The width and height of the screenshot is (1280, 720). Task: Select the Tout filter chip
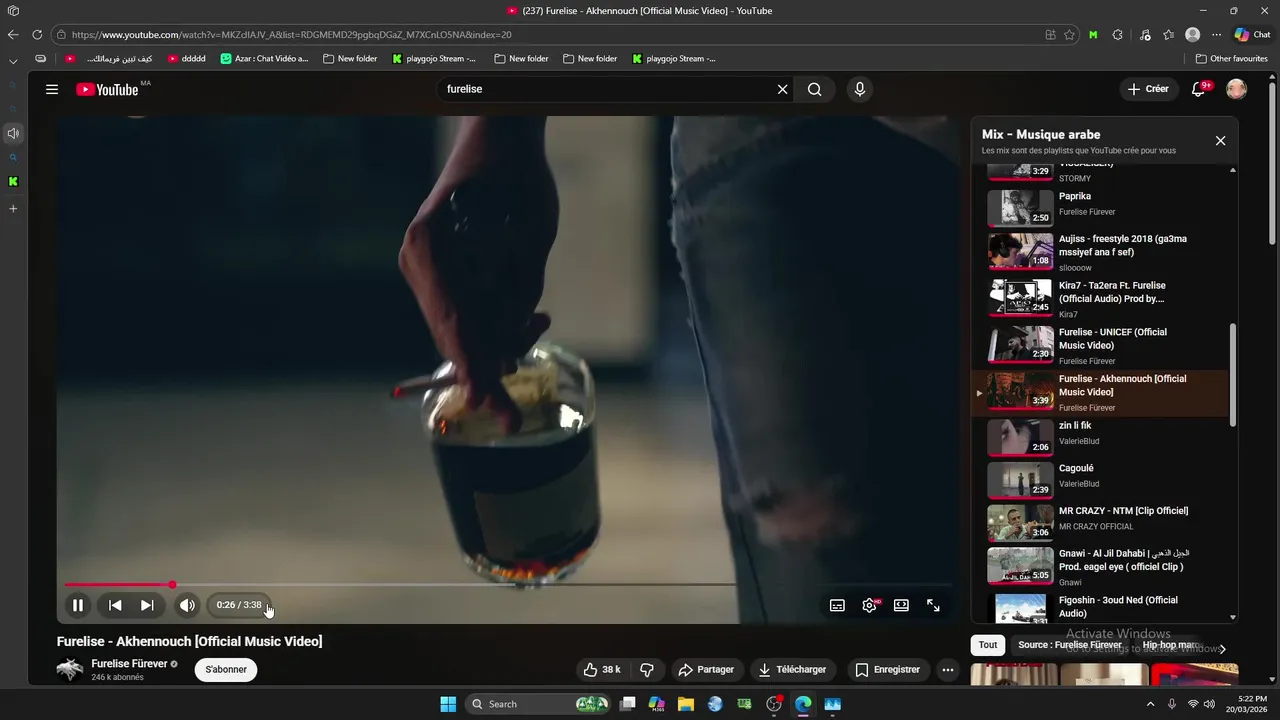pyautogui.click(x=988, y=645)
